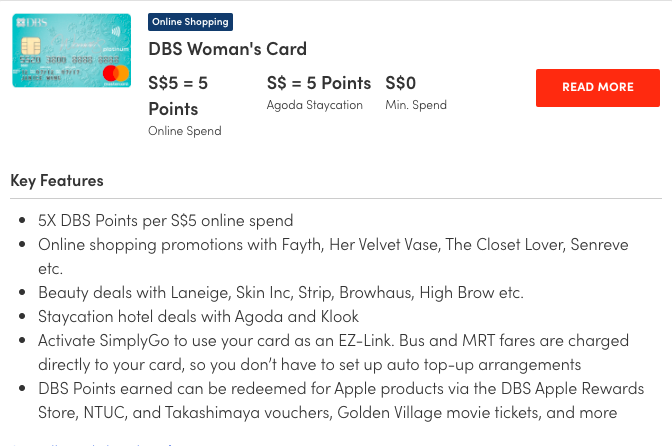Click the Mastercard logo on the card
672x446 pixels.
[x=116, y=73]
